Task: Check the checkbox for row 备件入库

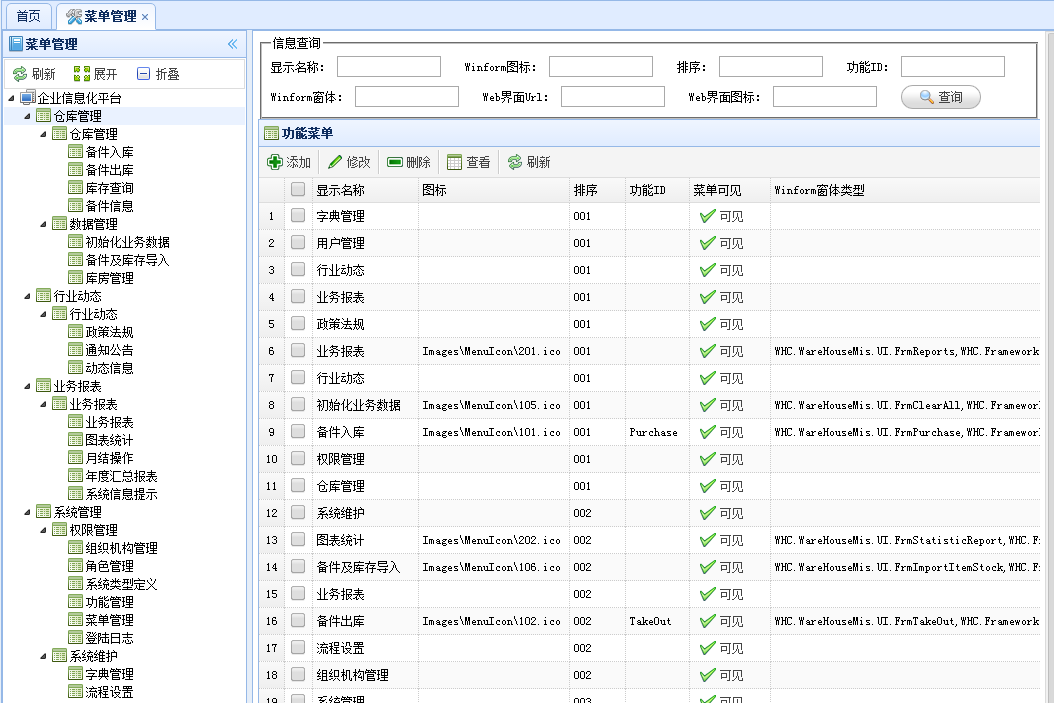Action: (298, 431)
